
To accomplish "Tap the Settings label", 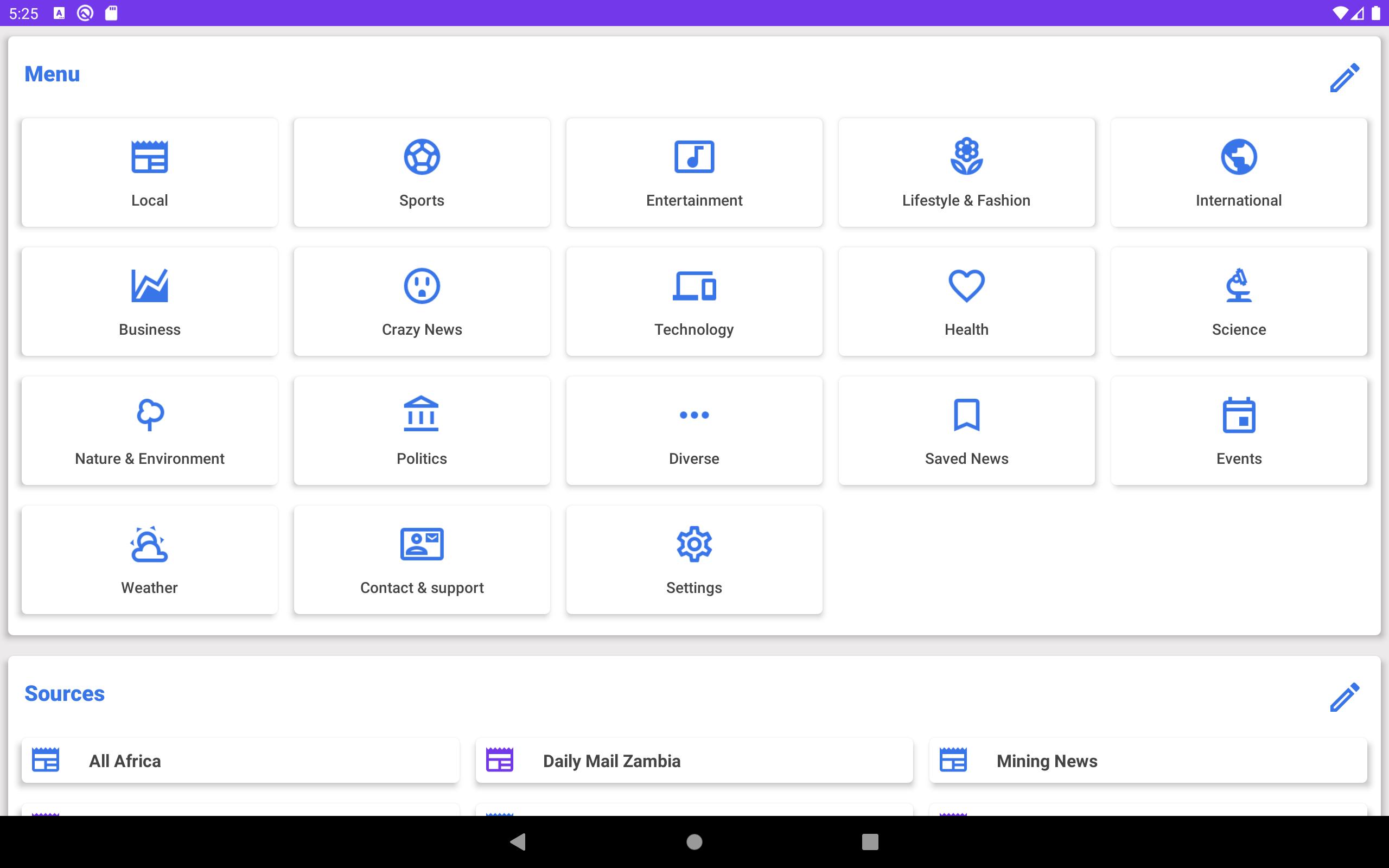I will 694,588.
